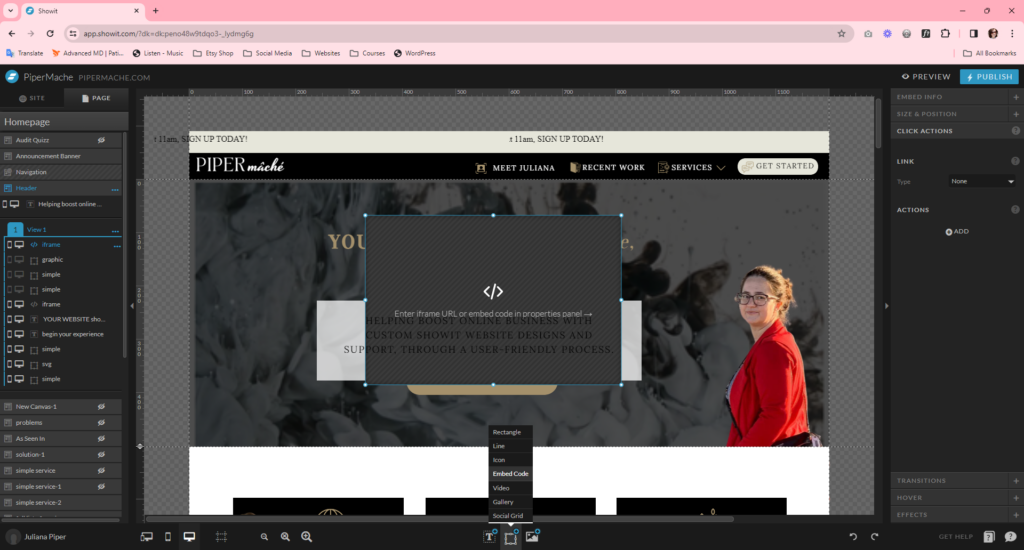Open options dots for selected iframe layer

(x=117, y=246)
